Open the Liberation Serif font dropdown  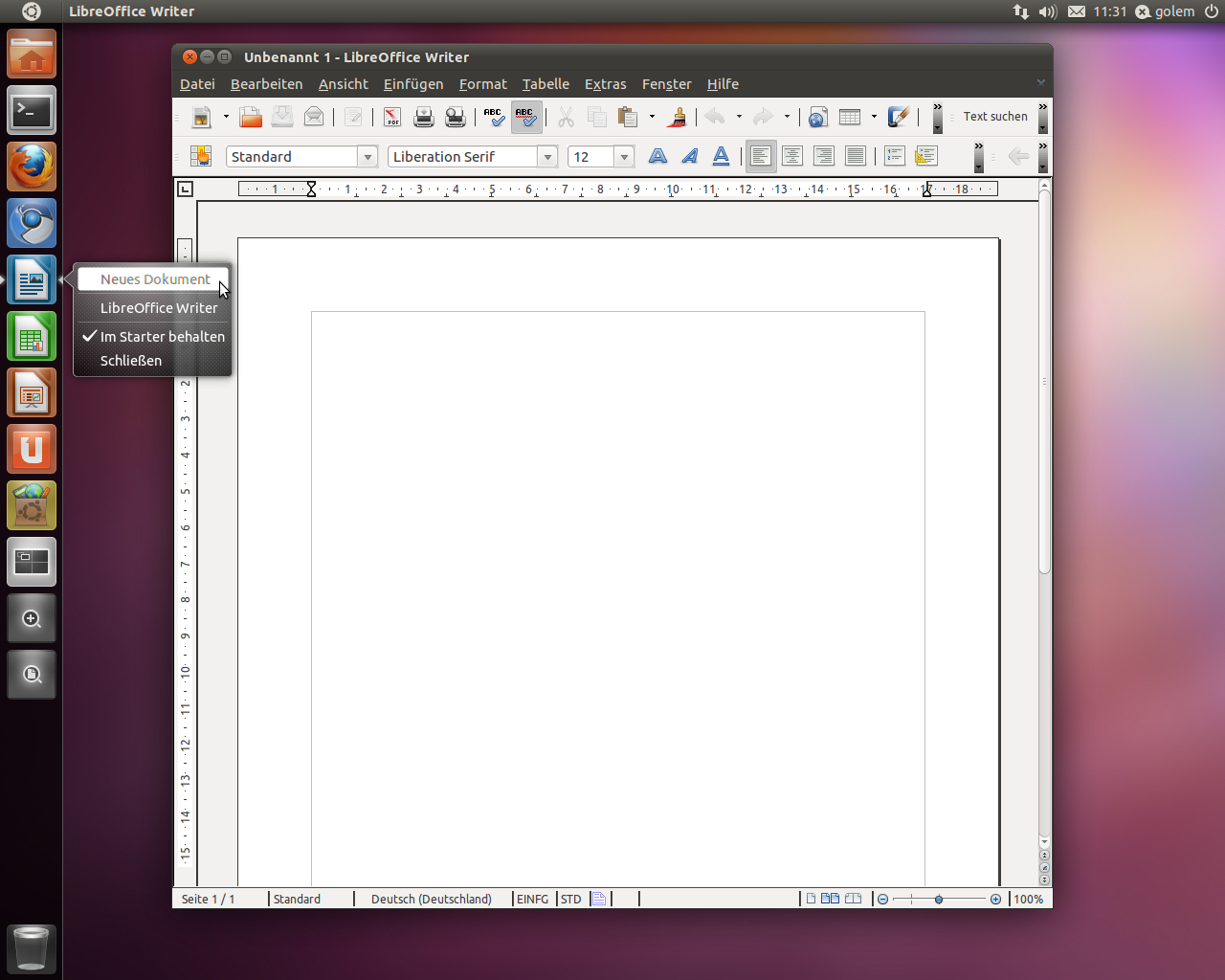pyautogui.click(x=547, y=157)
